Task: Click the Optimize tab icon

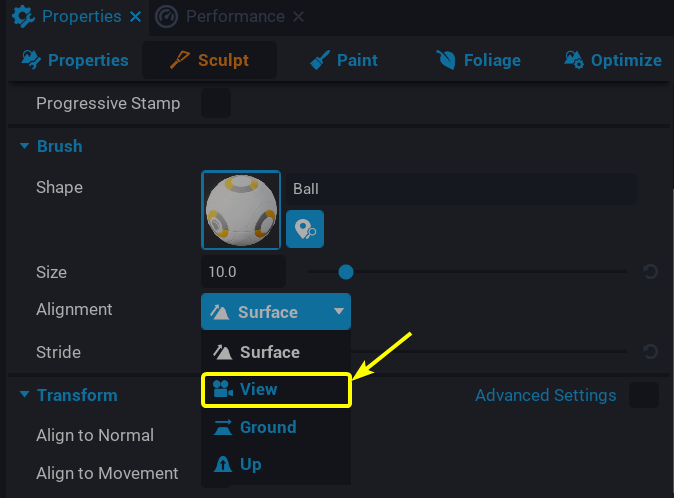Action: [574, 60]
